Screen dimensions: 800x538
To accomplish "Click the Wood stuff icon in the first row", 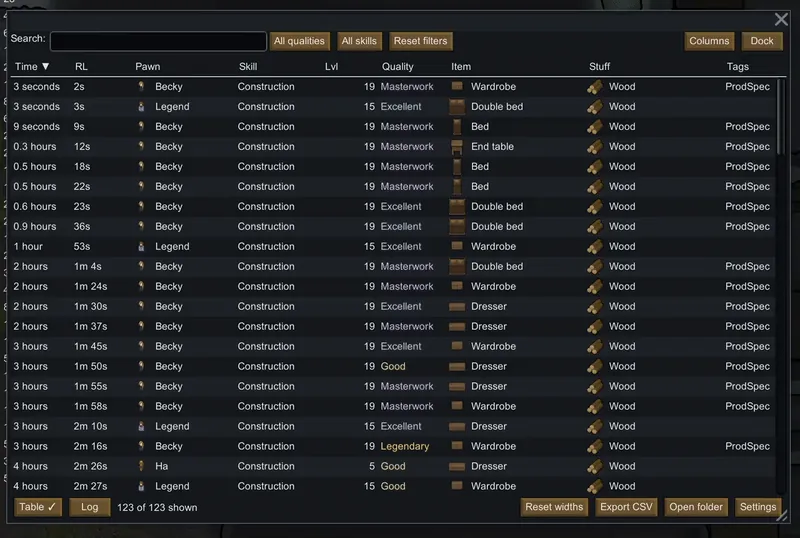I will click(x=595, y=87).
